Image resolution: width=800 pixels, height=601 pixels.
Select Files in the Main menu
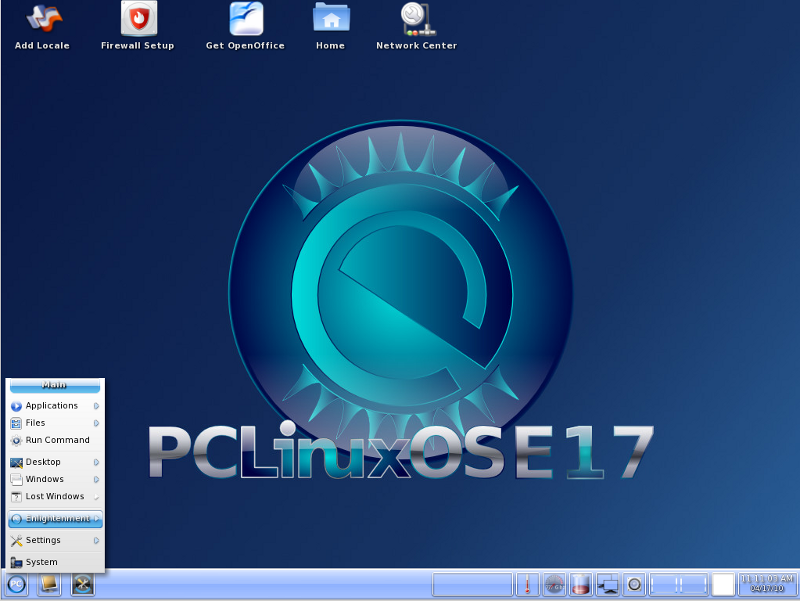point(35,423)
